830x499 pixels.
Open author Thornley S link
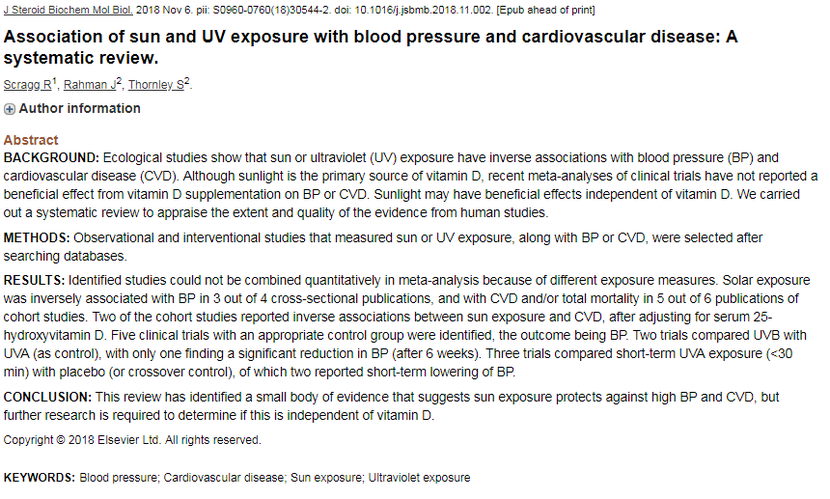tap(156, 85)
